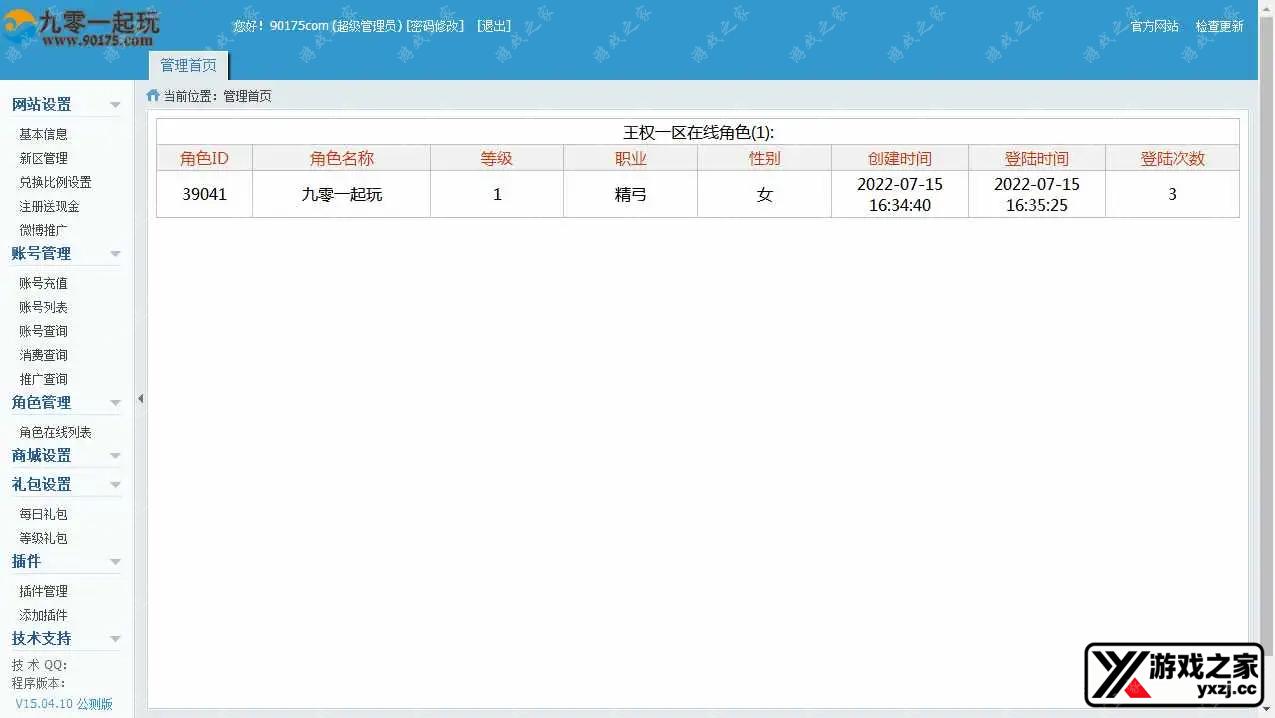Screen dimensions: 1275x718
Task: Click the 角色名称 column header
Action: tap(342, 158)
